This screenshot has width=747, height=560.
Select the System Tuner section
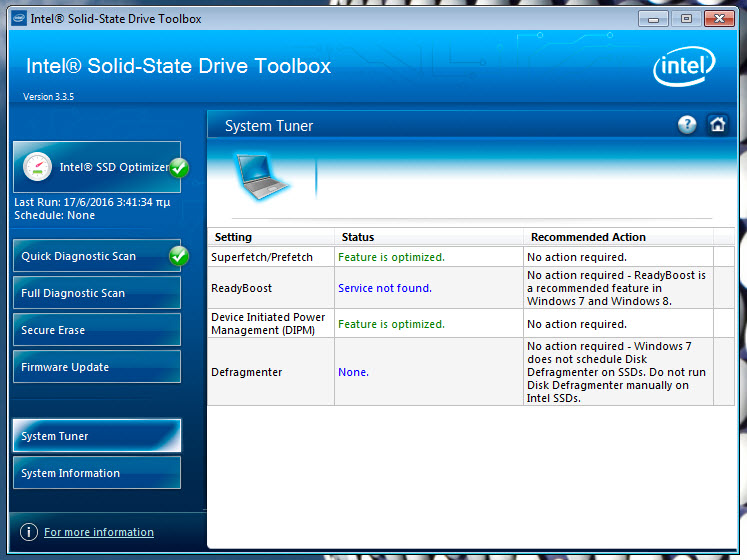pyautogui.click(x=97, y=436)
